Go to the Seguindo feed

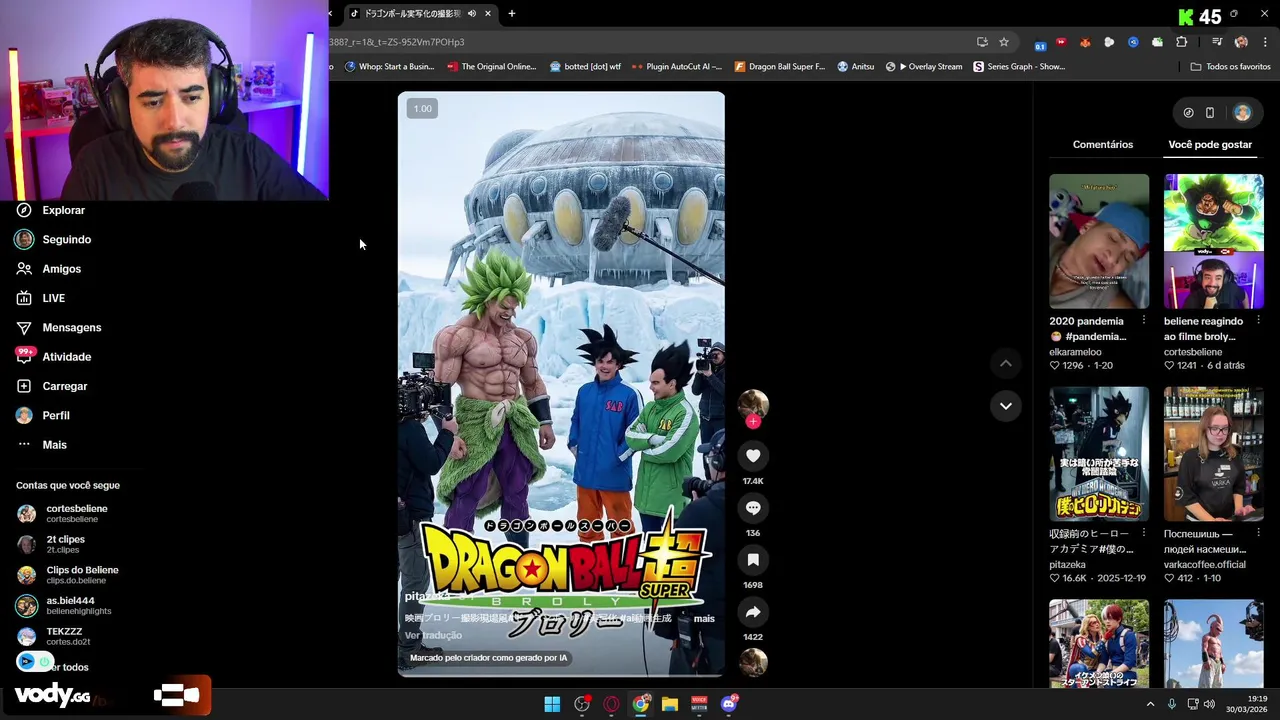[53, 239]
